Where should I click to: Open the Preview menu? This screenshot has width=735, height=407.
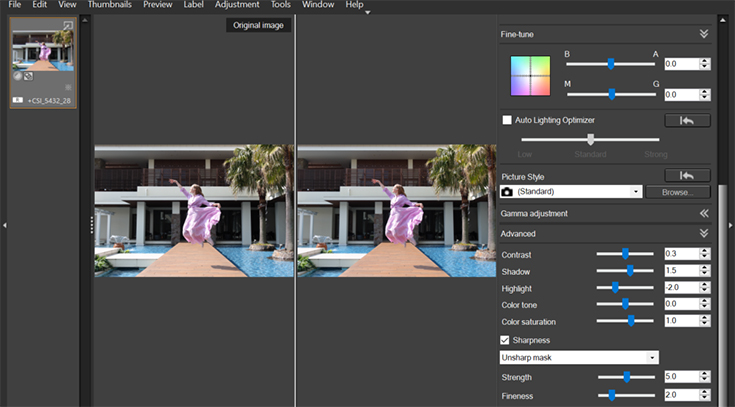(x=158, y=5)
